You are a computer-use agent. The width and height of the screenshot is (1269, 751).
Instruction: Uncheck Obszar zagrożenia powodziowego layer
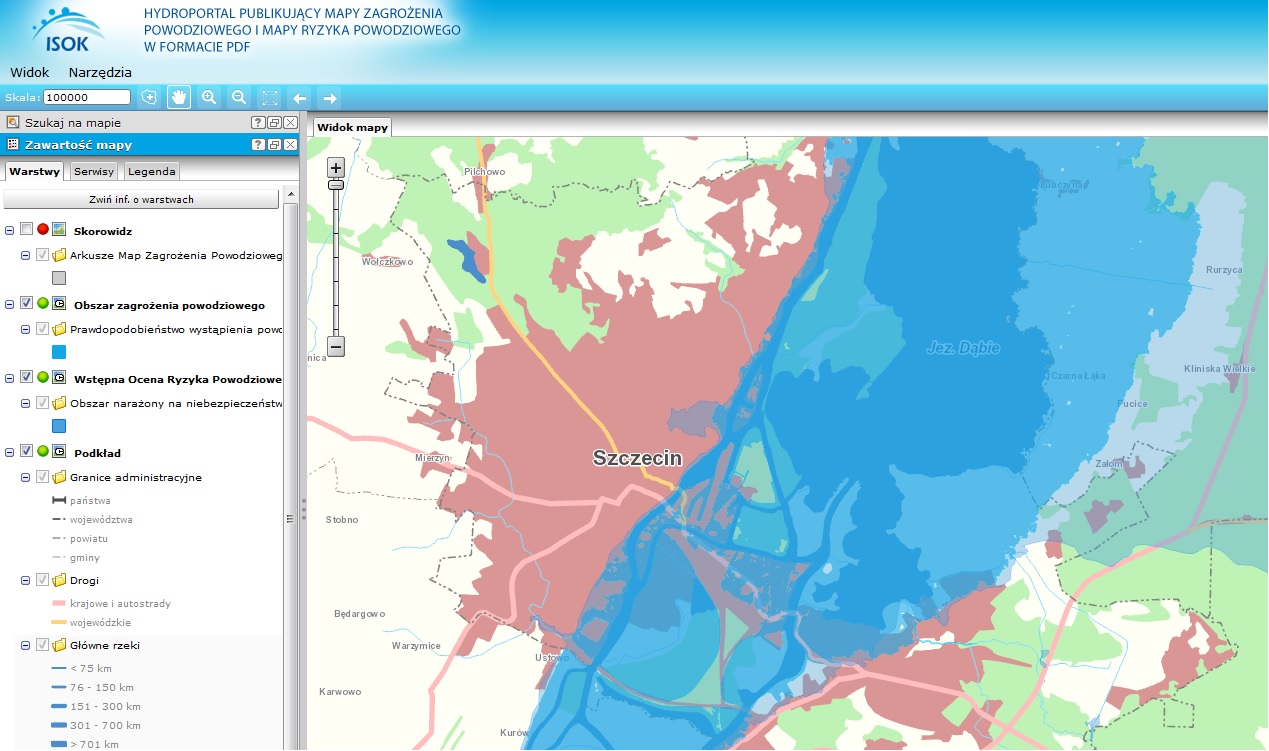coord(26,304)
